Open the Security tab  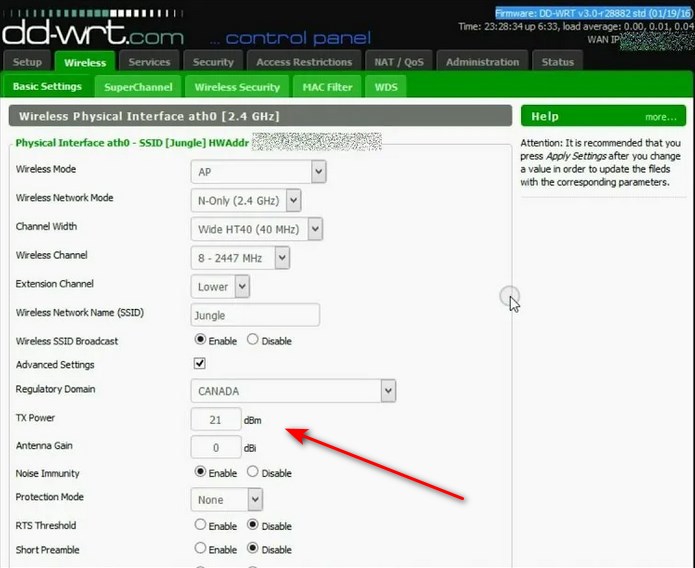(213, 62)
